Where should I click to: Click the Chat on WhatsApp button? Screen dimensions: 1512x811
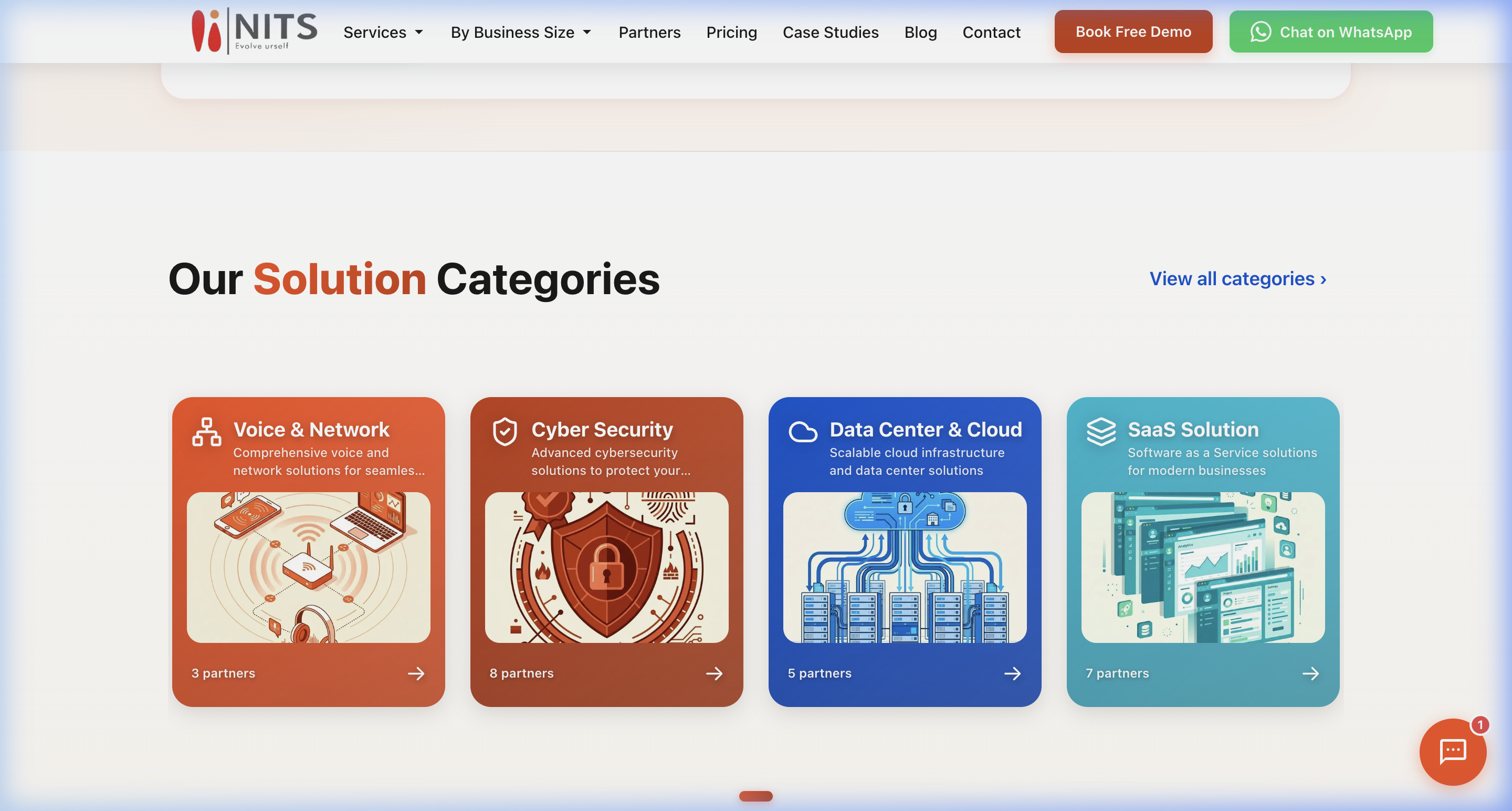click(1331, 32)
